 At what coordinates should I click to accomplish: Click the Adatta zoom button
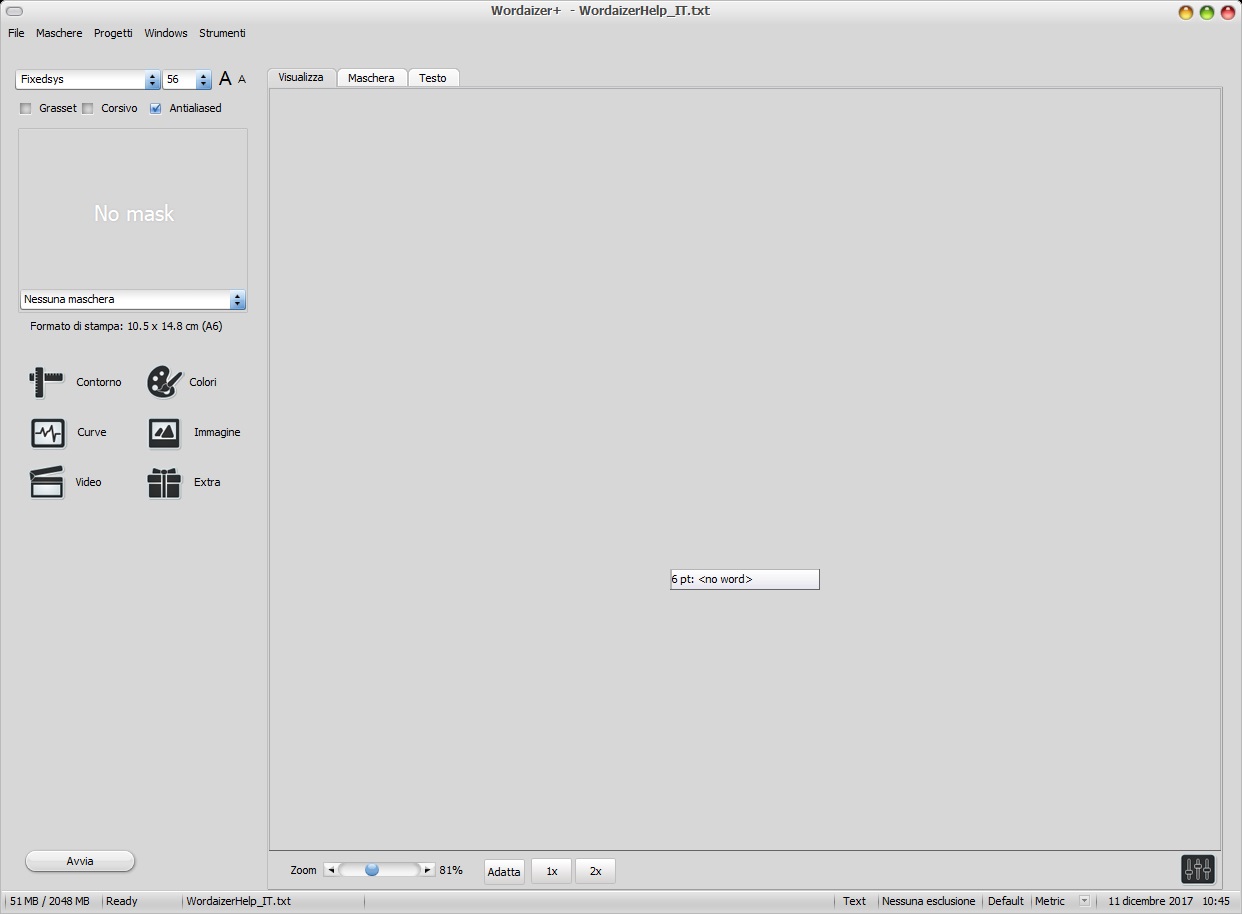pyautogui.click(x=504, y=871)
